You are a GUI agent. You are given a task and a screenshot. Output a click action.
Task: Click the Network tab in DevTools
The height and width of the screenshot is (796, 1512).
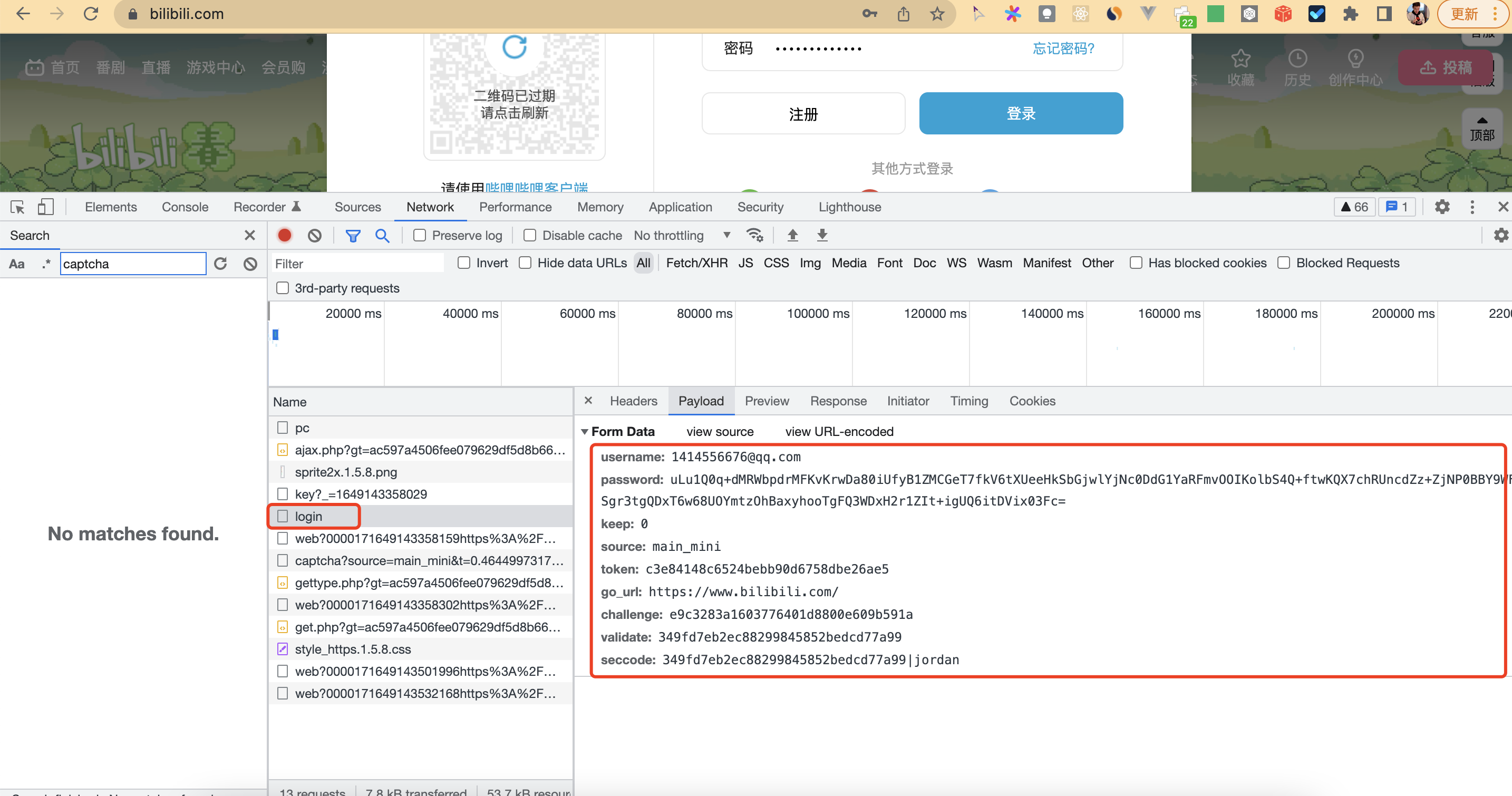[x=430, y=207]
